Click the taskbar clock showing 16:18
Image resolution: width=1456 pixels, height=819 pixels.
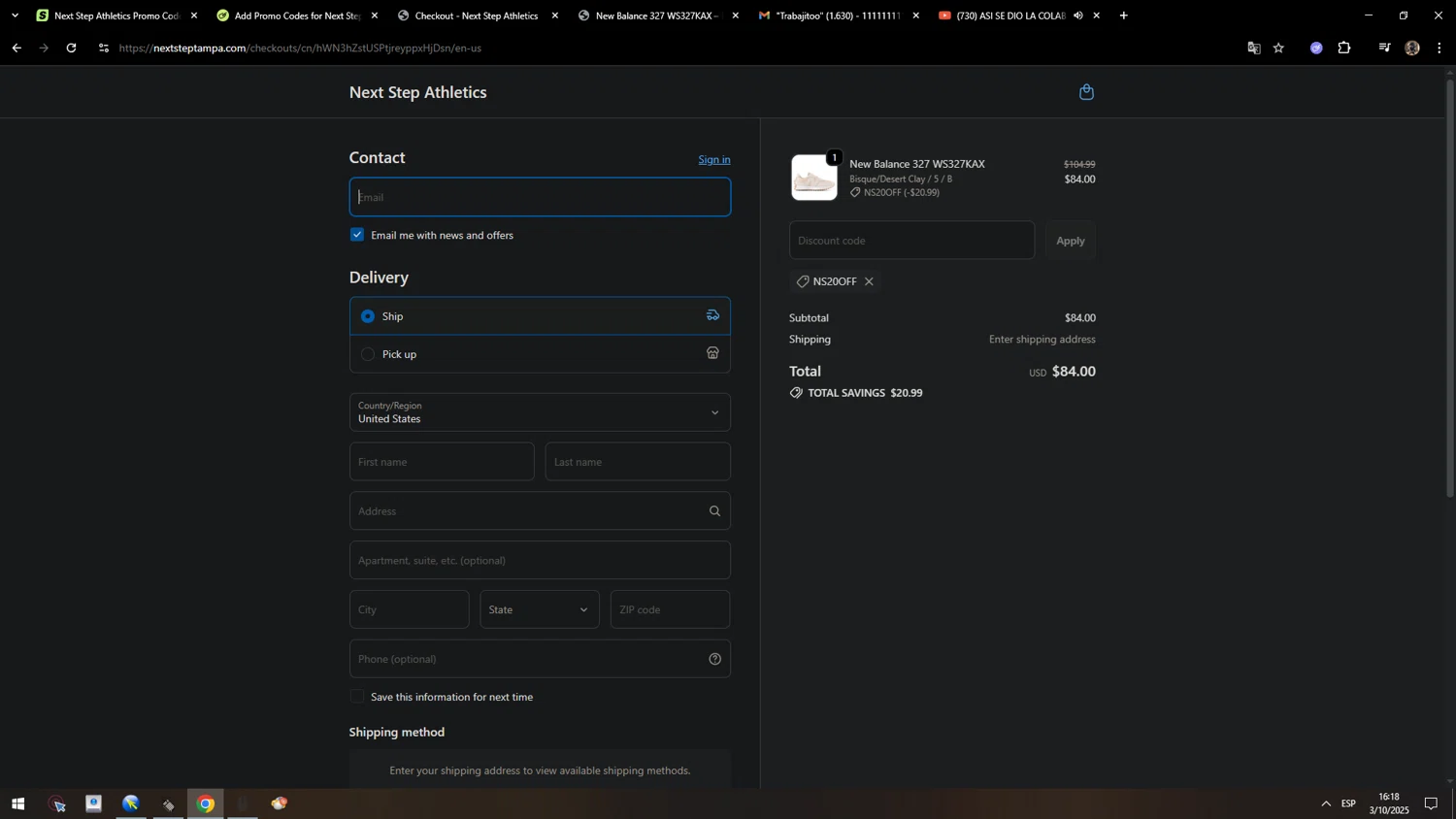tap(1389, 803)
